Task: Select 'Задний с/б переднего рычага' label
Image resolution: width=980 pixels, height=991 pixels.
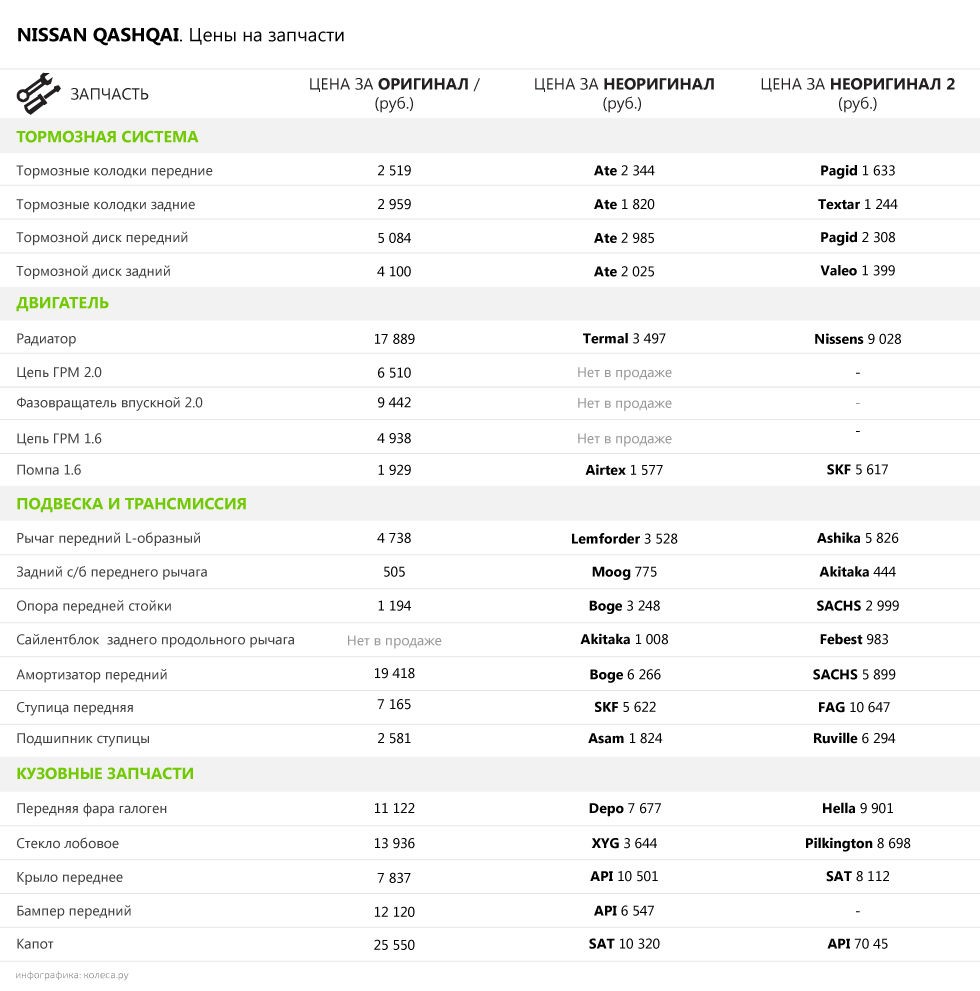Action: 112,572
